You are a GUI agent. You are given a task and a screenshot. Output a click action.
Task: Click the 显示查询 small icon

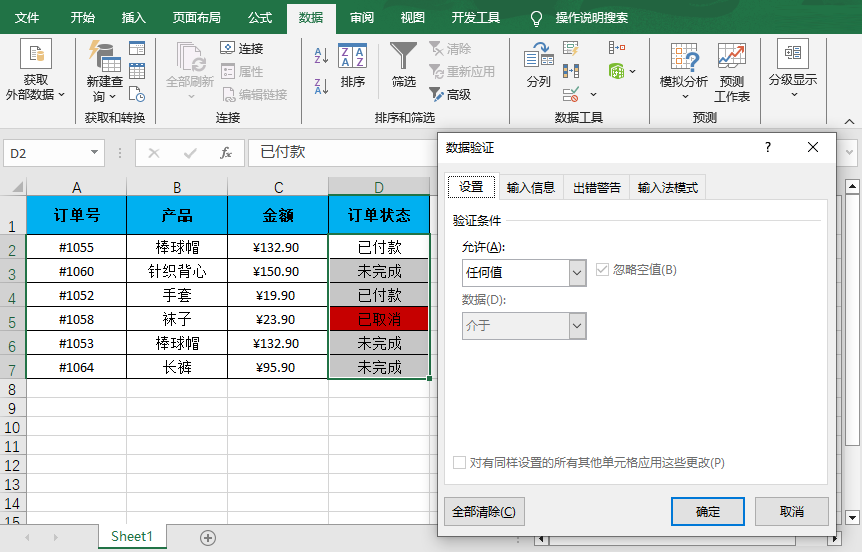137,48
